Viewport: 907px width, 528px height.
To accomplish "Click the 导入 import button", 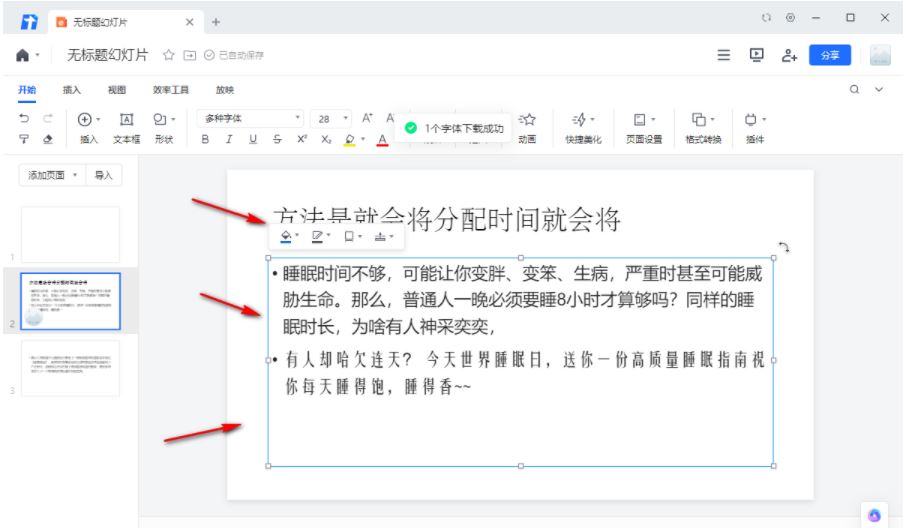I will 104,175.
